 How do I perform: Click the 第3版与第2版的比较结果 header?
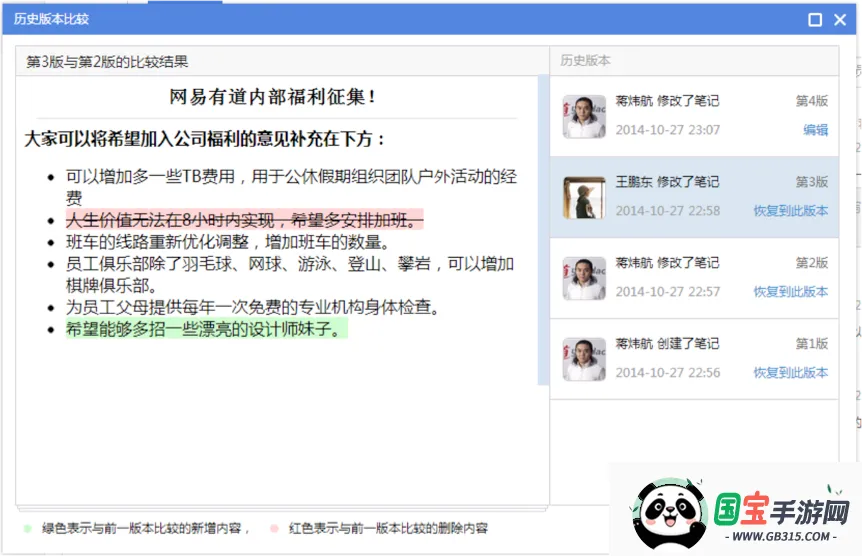tap(107, 62)
